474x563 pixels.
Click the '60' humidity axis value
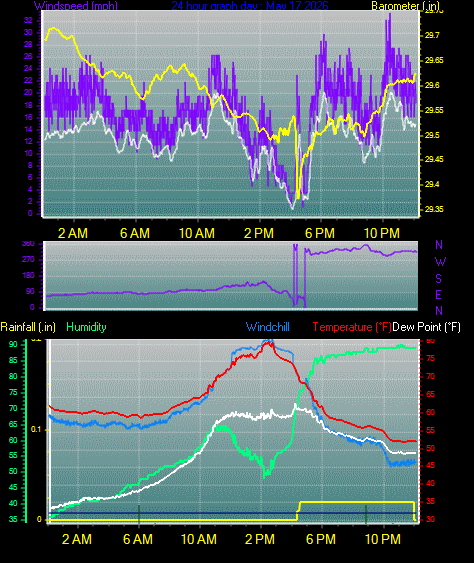coord(13,441)
